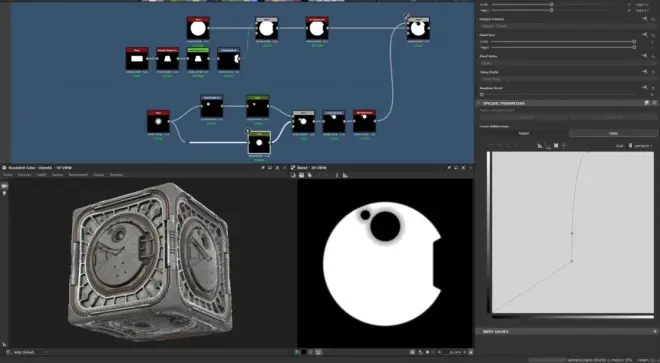This screenshot has width=660, height=363.
Task: Select Repeat curve addressing
Action: coord(524,133)
